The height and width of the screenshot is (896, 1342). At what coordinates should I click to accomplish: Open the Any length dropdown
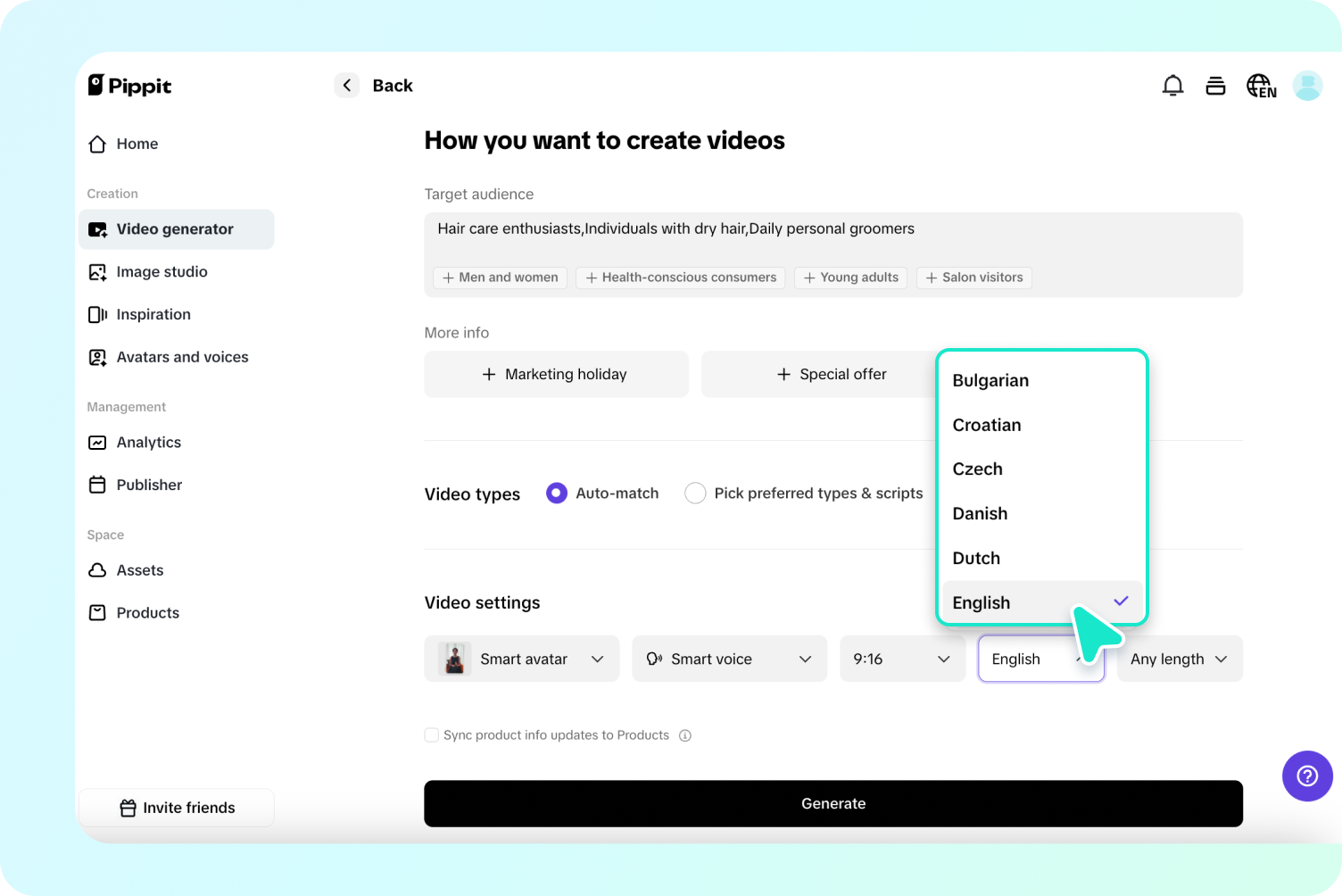(x=1180, y=659)
